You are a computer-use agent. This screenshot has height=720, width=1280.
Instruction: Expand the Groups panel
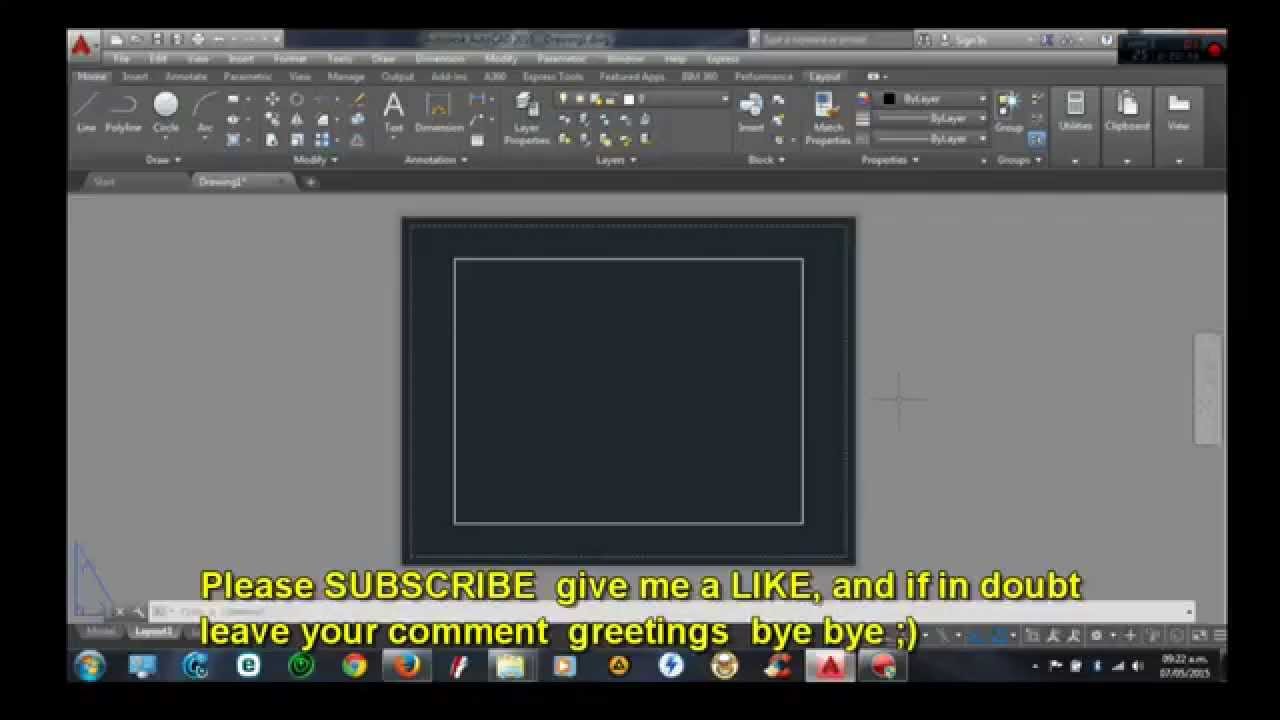click(x=1020, y=160)
